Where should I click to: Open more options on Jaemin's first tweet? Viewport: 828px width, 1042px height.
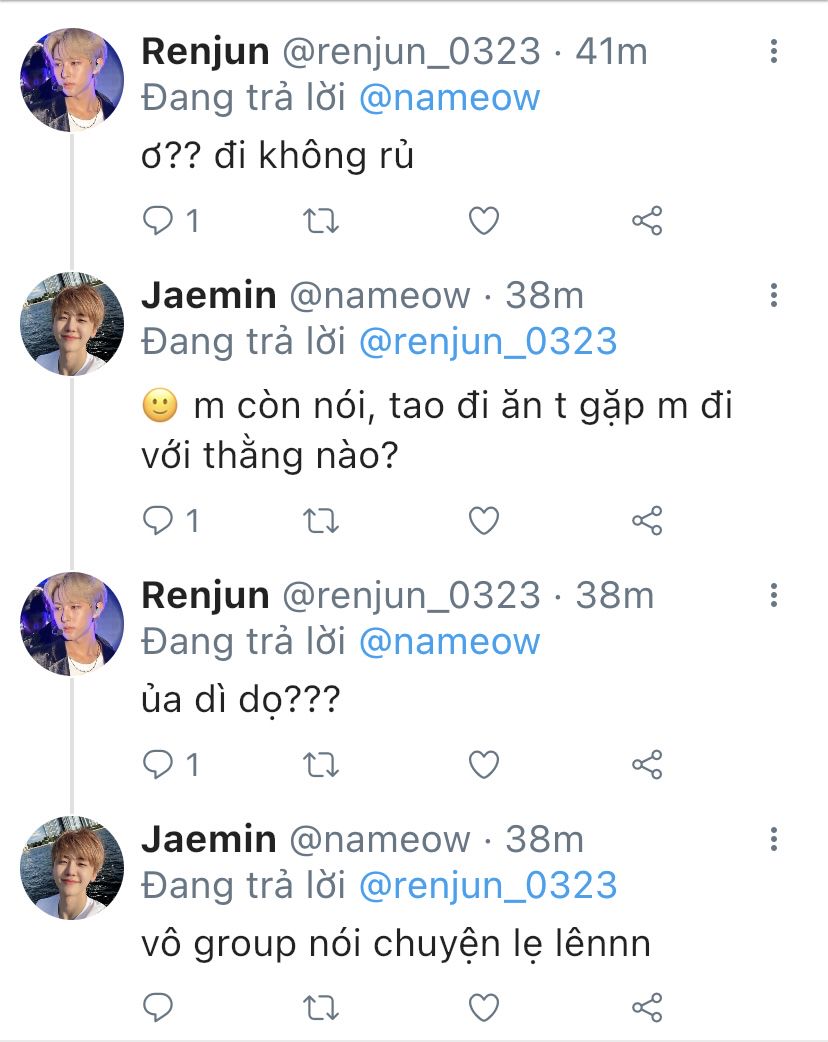(773, 296)
